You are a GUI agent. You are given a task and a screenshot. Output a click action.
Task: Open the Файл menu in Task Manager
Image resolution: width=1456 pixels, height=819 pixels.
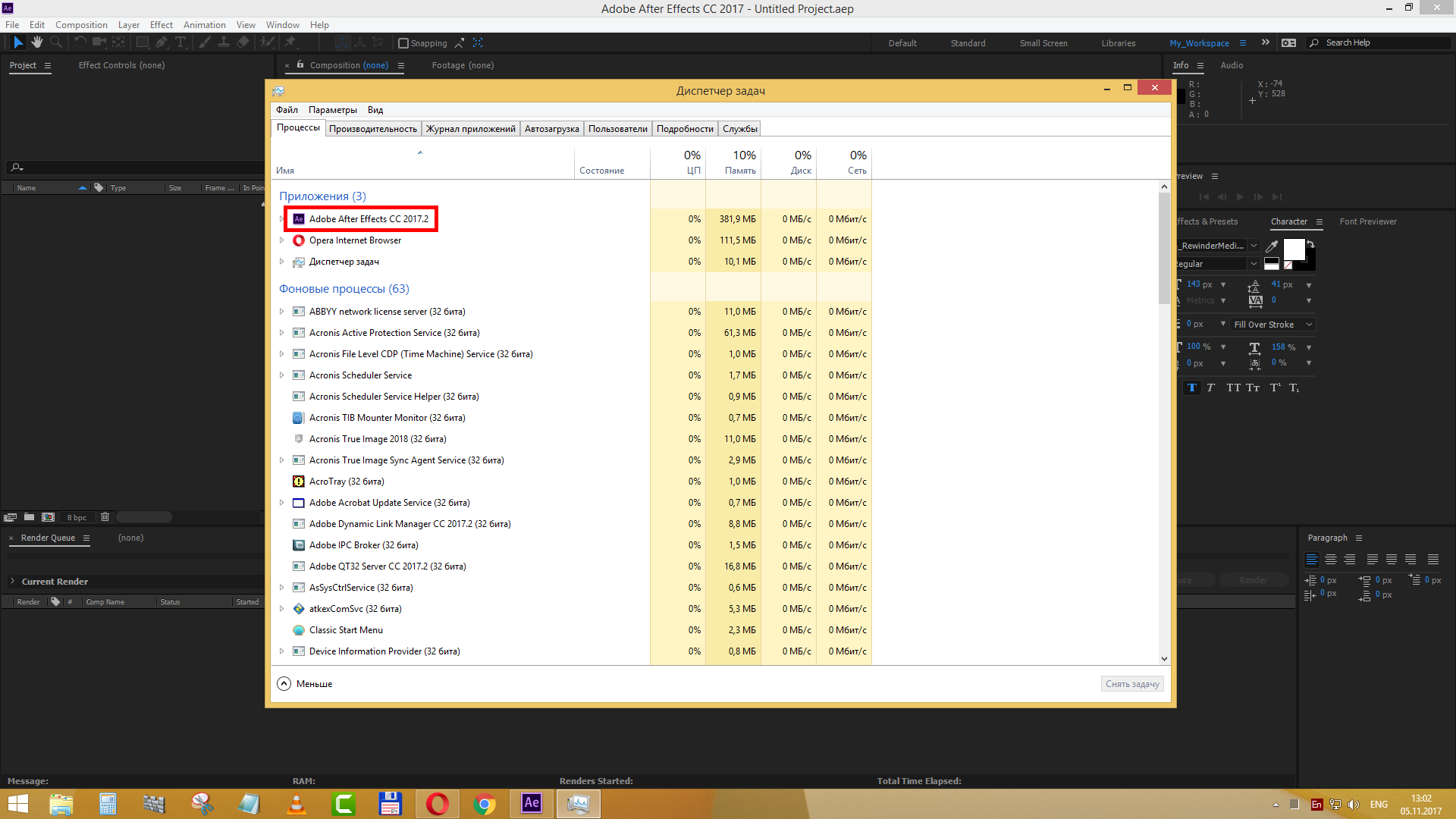tap(287, 110)
